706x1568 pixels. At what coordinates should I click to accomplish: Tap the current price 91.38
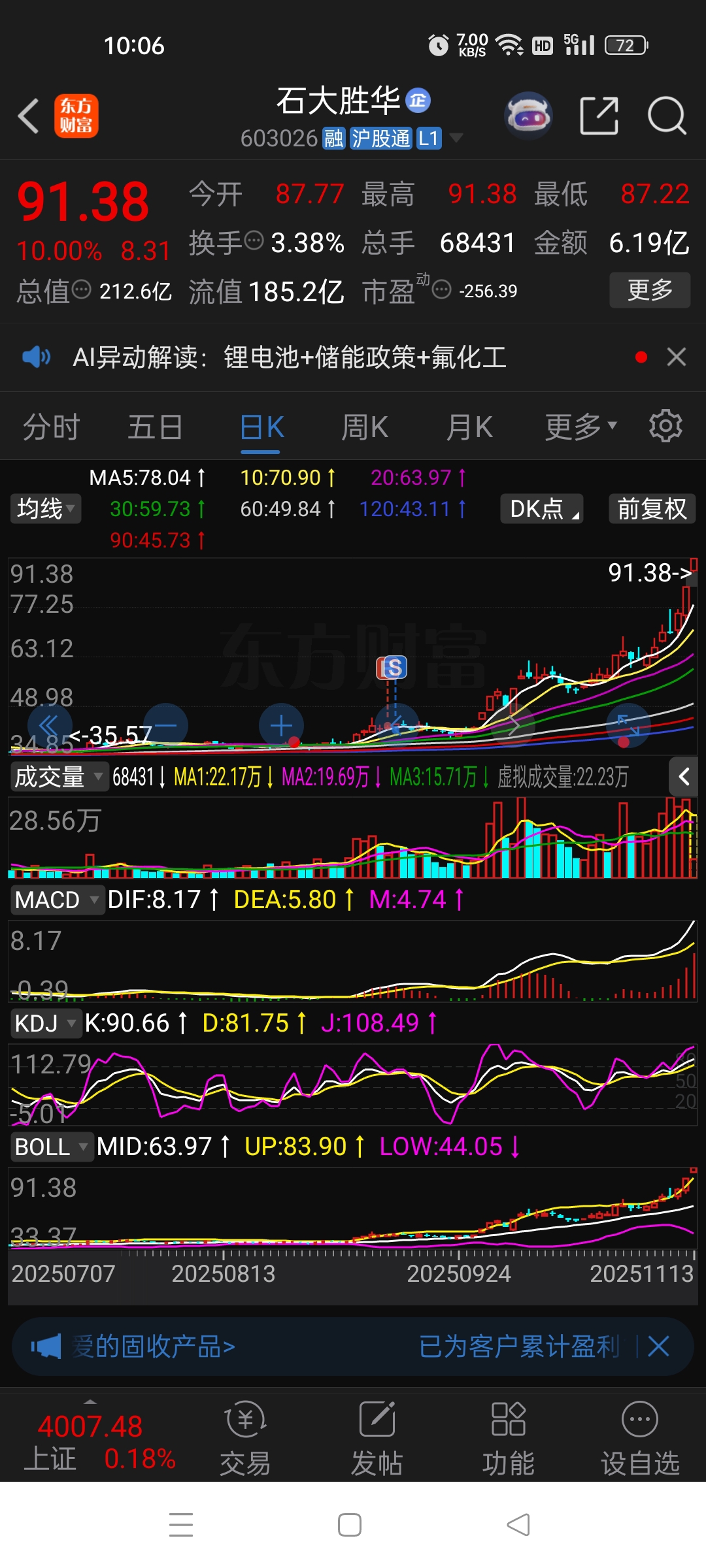coord(83,201)
